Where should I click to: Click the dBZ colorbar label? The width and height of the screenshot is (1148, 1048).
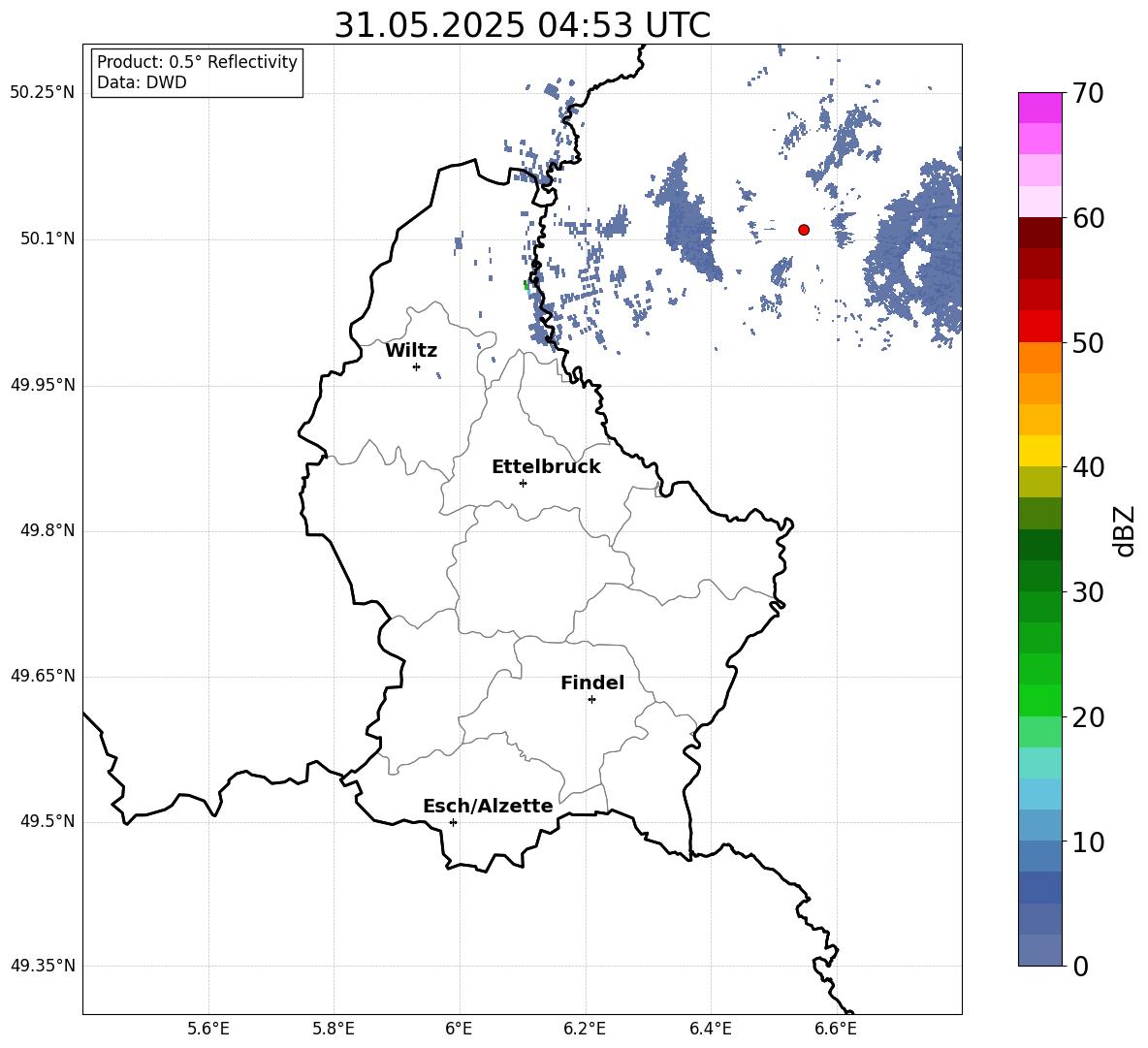[x=1125, y=530]
